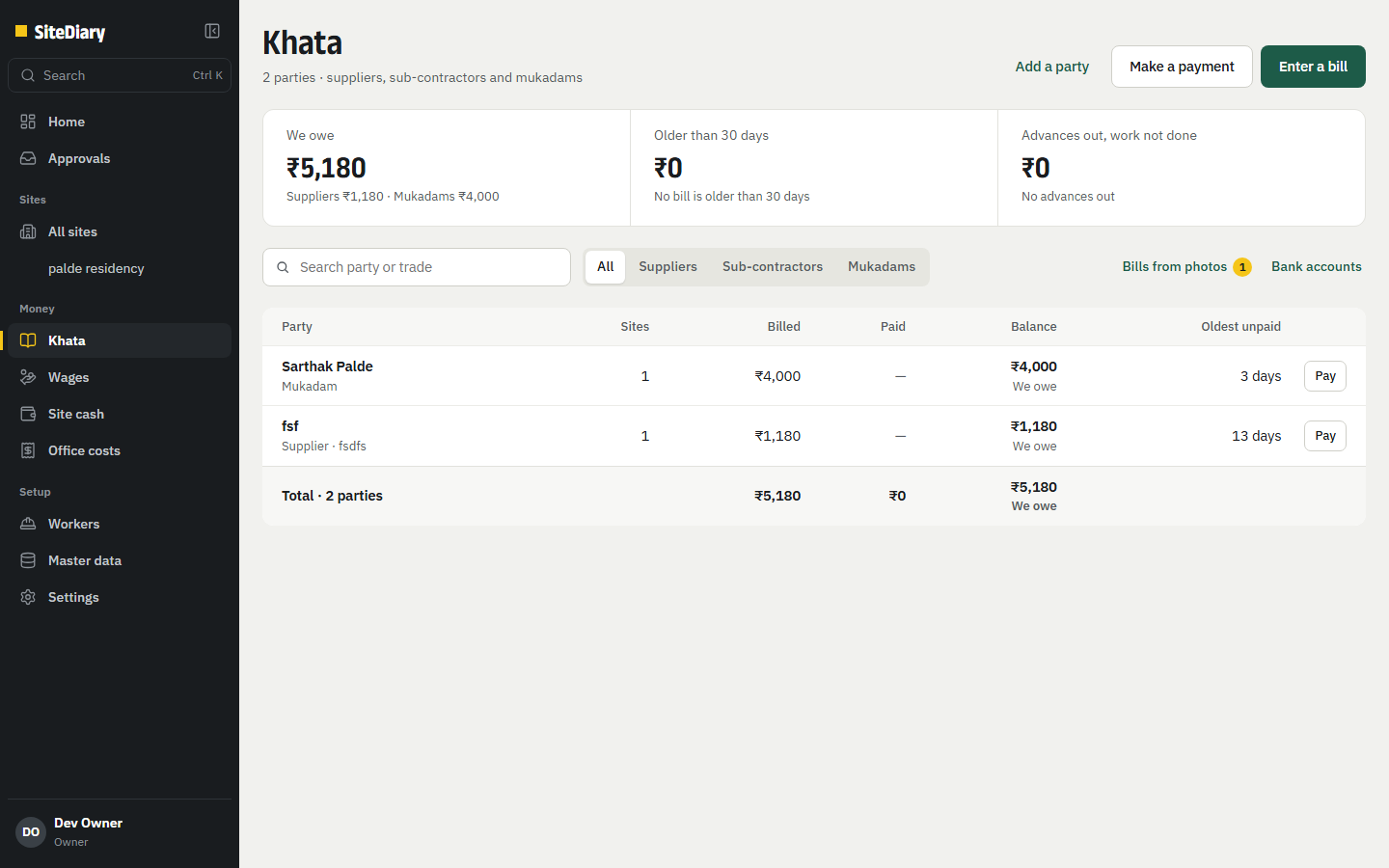Screen dimensions: 1389x868
Task: Click the DO user avatar
Action: pos(31,831)
